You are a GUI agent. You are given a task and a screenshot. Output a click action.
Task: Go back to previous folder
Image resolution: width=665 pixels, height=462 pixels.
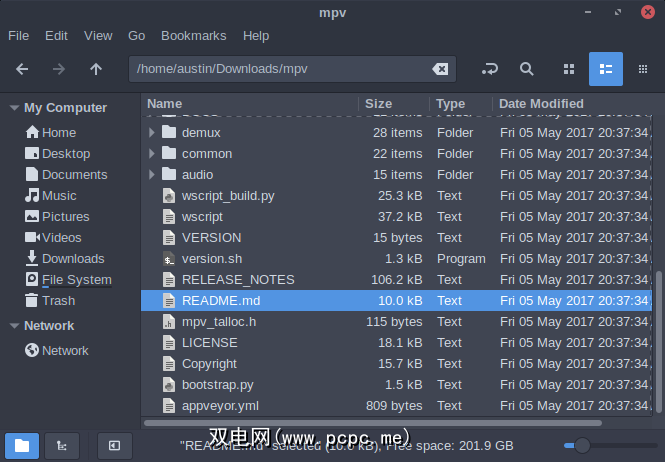pyautogui.click(x=22, y=69)
